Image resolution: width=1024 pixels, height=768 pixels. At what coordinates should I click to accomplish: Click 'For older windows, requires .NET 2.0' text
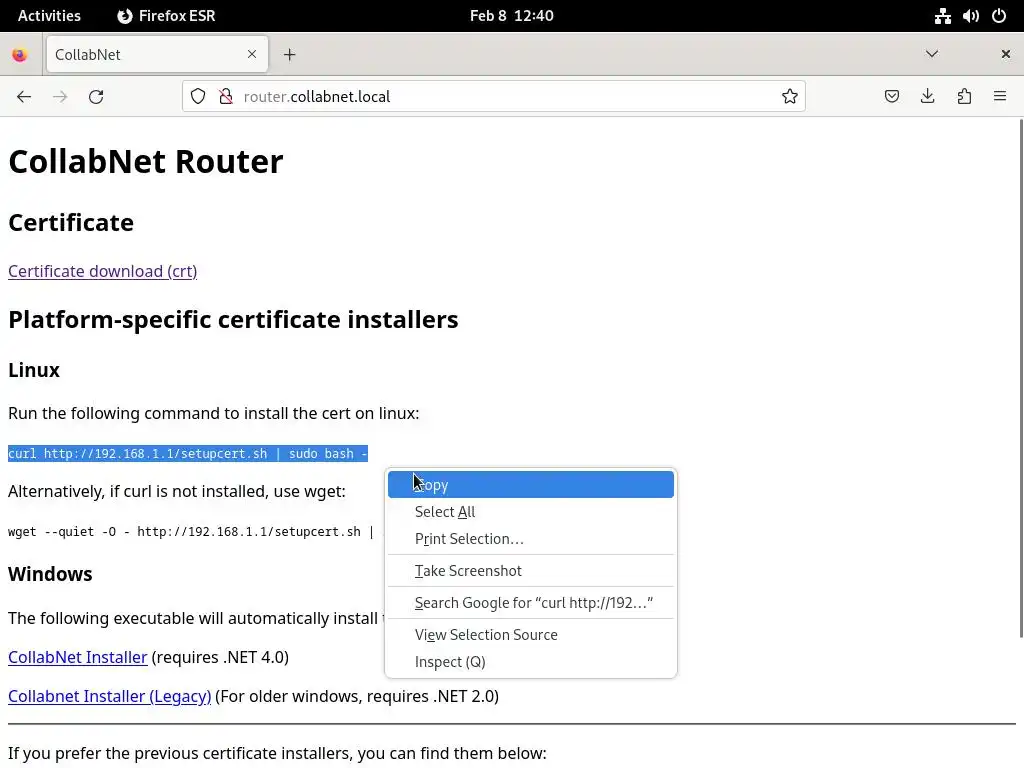359,696
